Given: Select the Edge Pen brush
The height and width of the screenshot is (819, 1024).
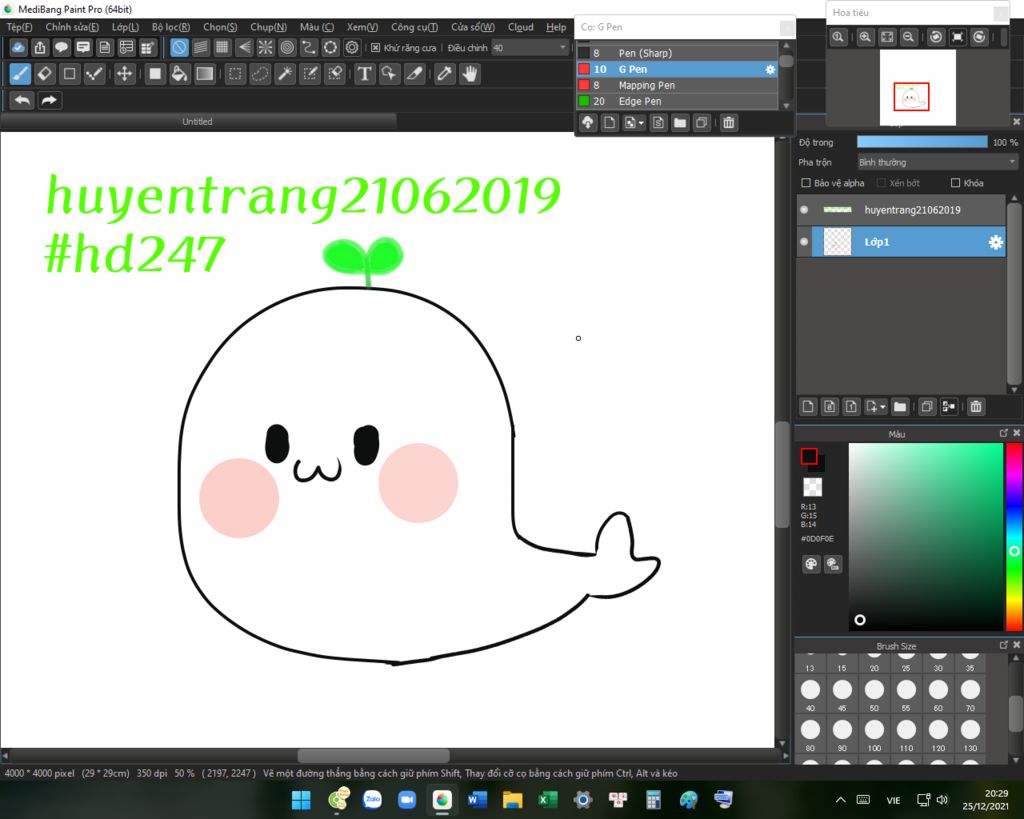Looking at the screenshot, I should (677, 101).
